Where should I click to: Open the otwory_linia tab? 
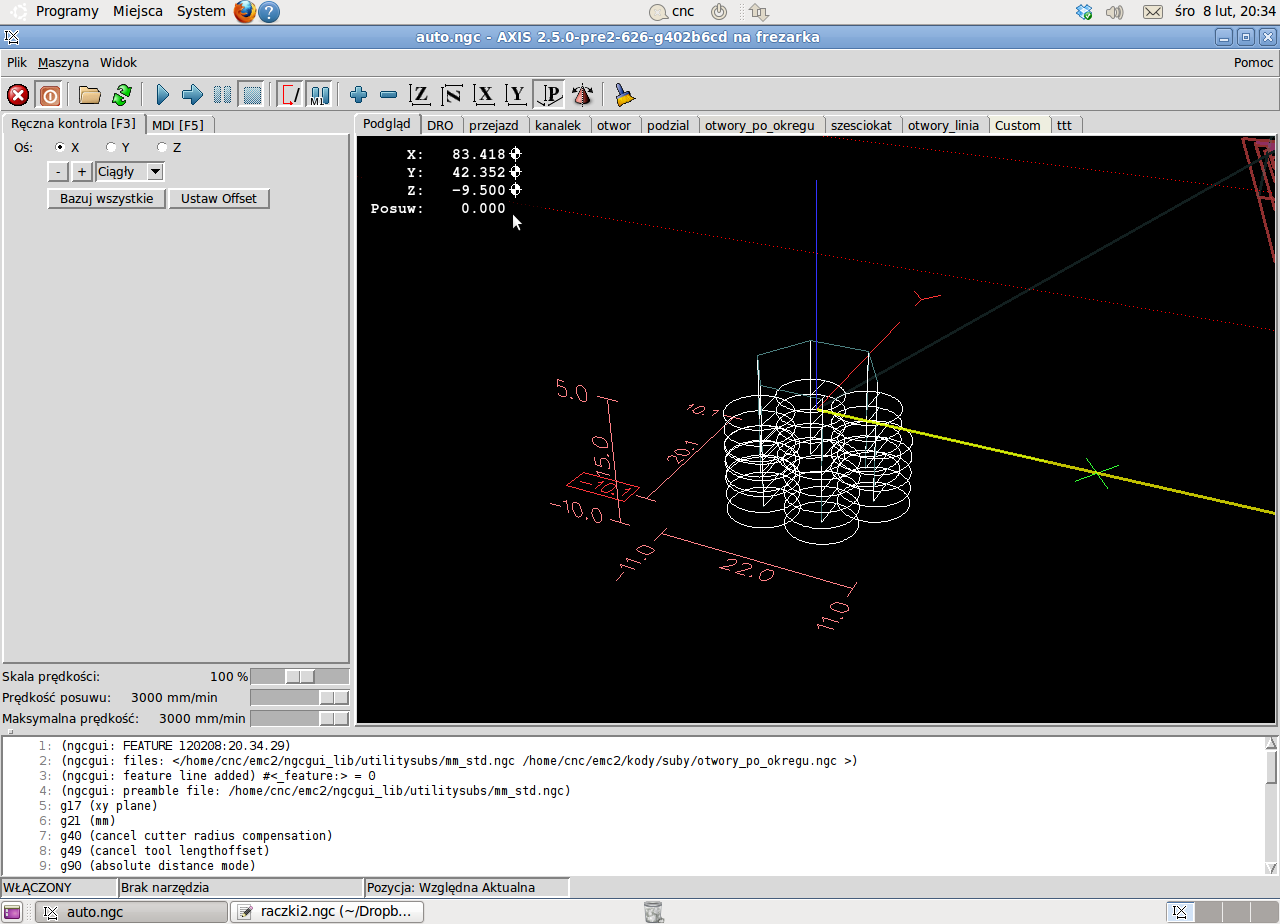943,125
